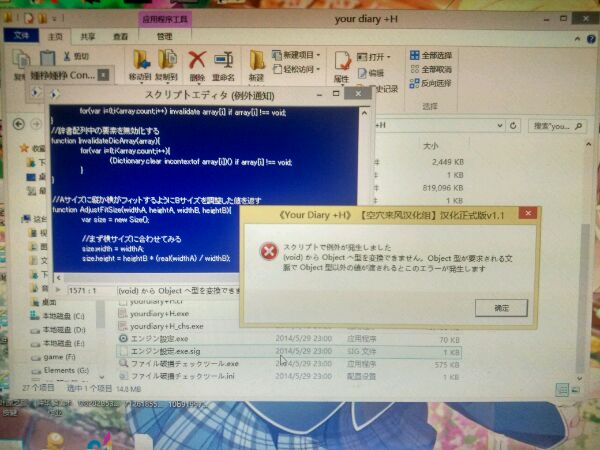Screen dimensions: 600x450
Task: Open Elements (G:) drive in navigation pane
Action: click(60, 370)
